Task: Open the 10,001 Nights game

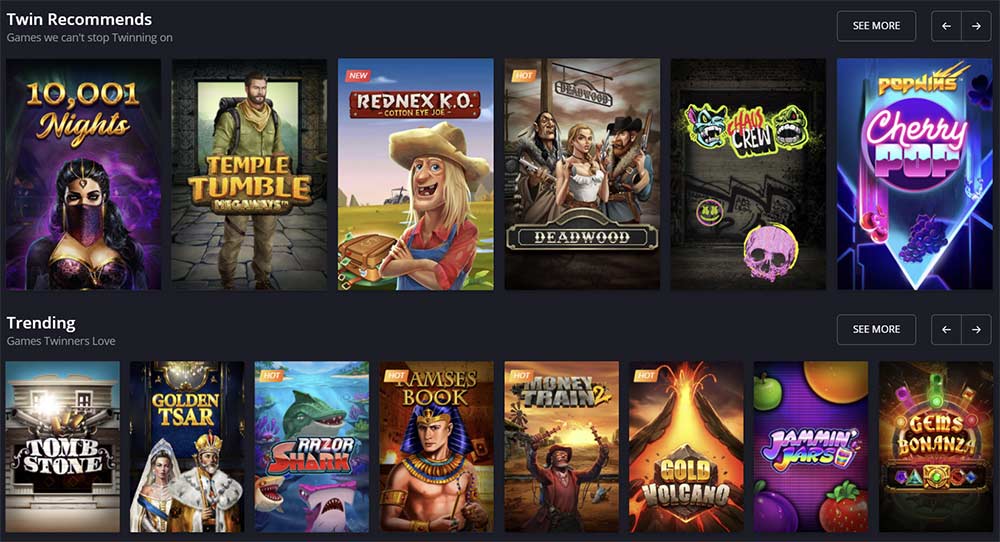Action: tap(84, 175)
